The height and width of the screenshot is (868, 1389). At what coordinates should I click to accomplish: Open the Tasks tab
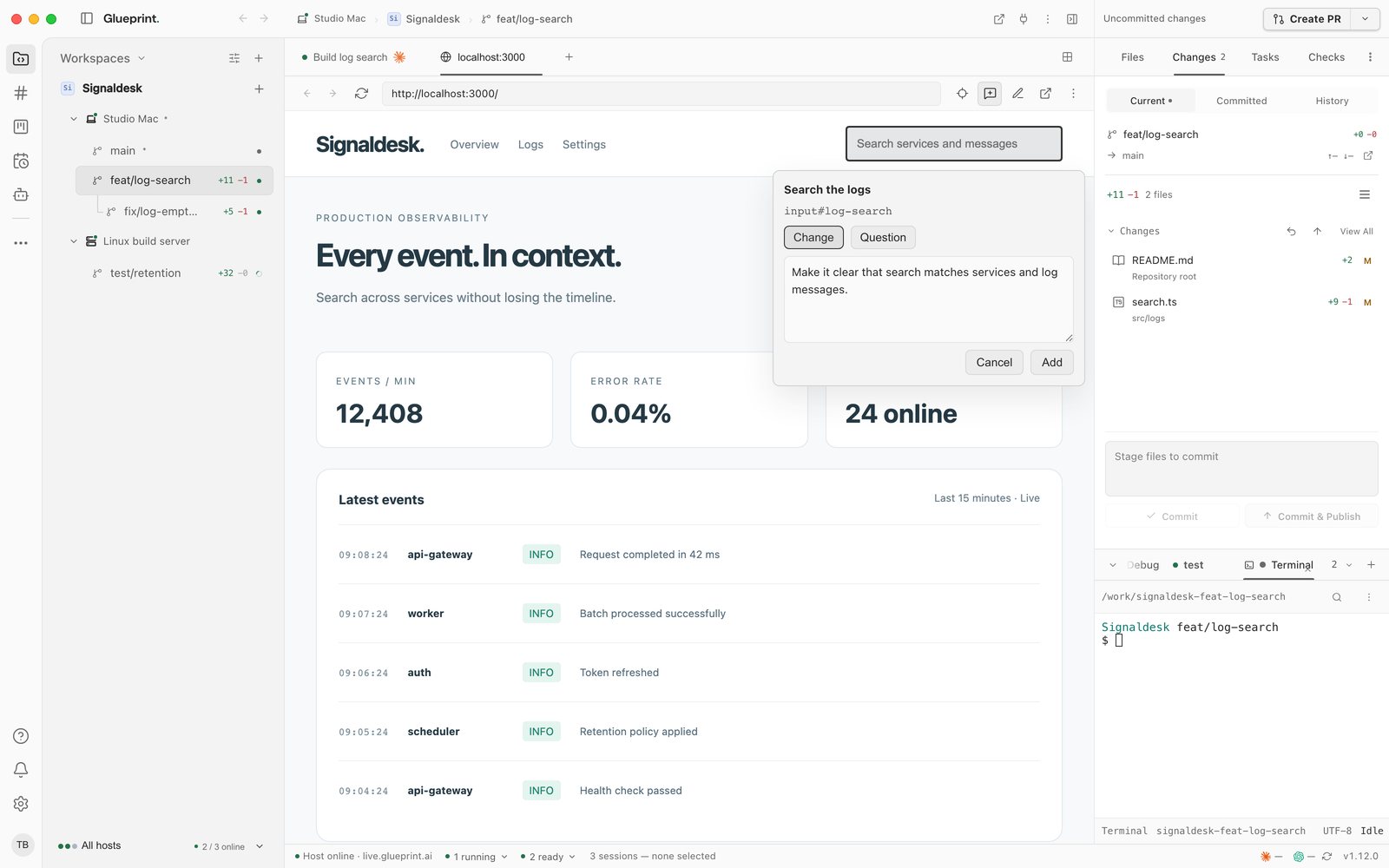point(1265,57)
